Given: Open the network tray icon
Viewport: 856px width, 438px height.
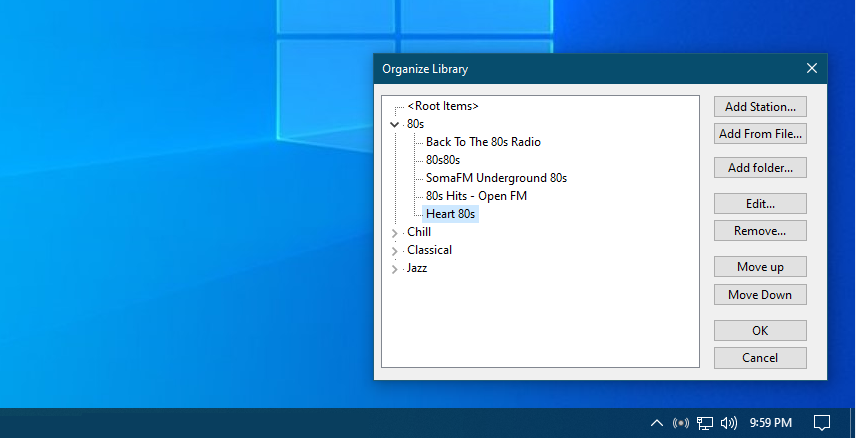Looking at the screenshot, I should pyautogui.click(x=705, y=423).
